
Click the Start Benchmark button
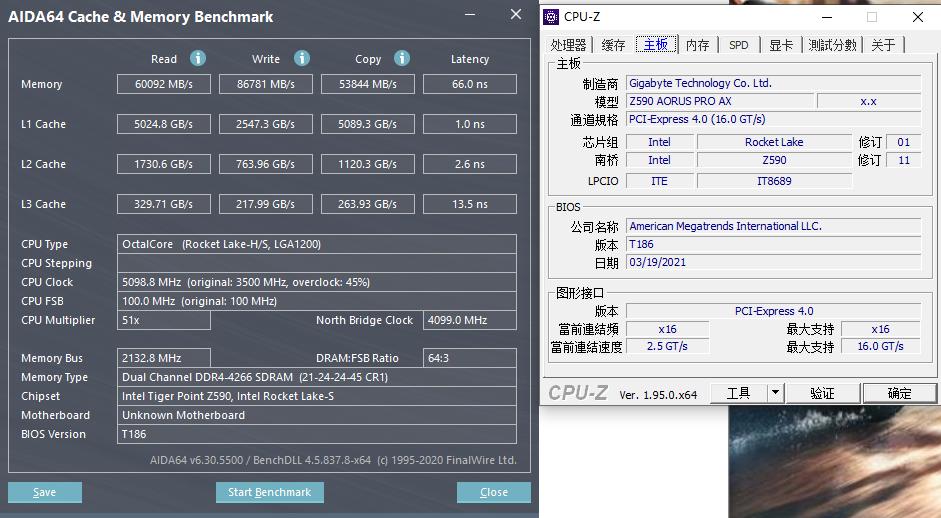pyautogui.click(x=269, y=492)
